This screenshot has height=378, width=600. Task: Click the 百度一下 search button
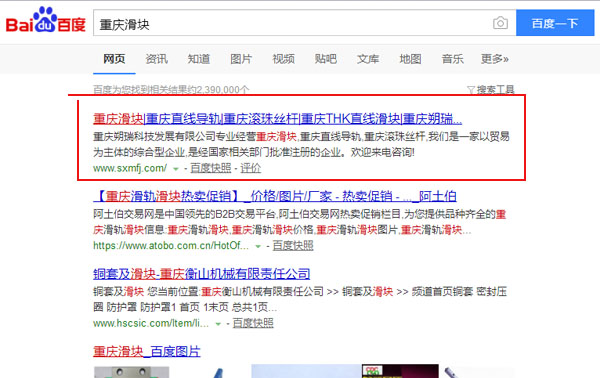click(555, 23)
